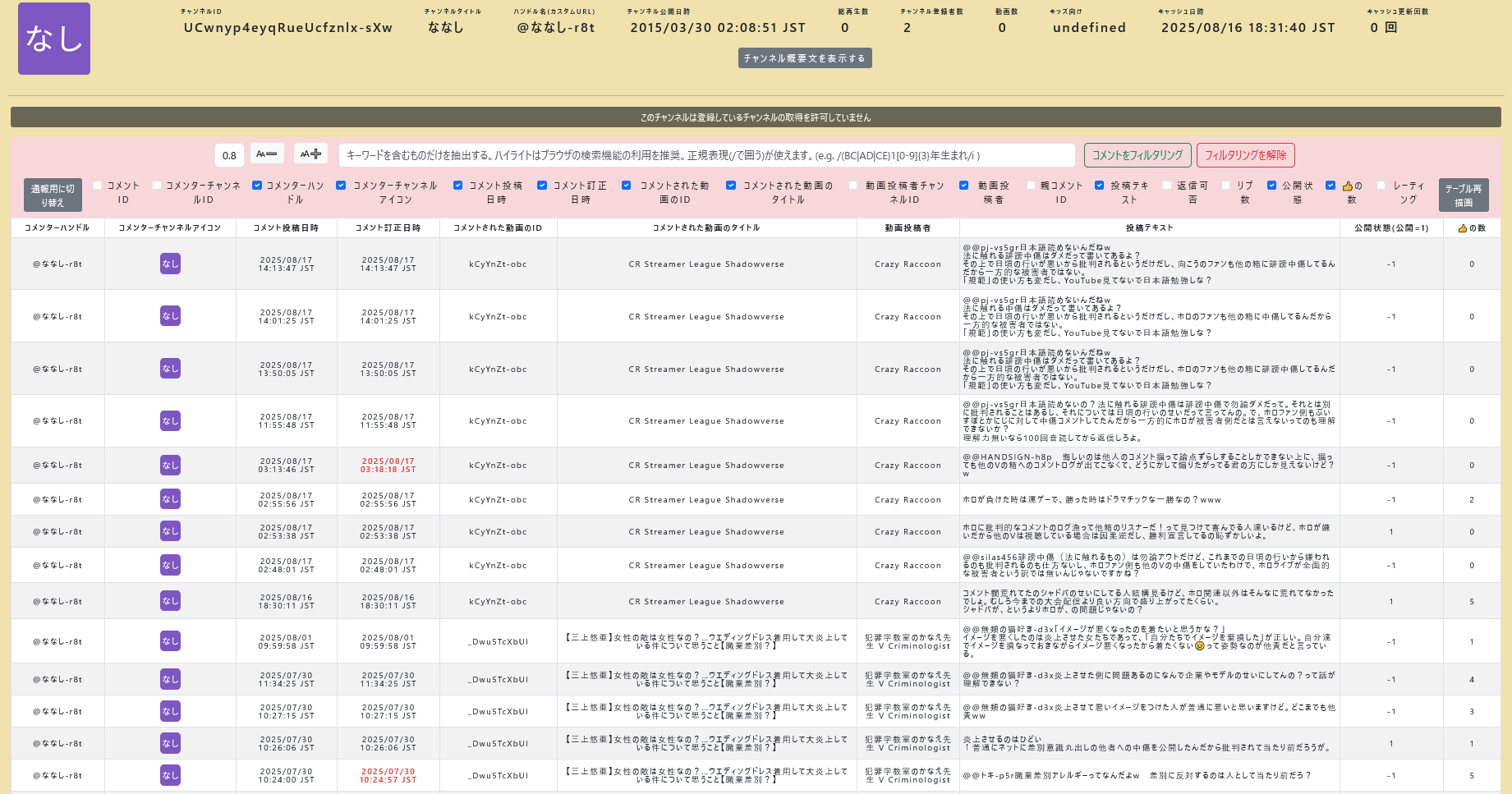1512x794 pixels.
Task: Click the commenter icon in the first table row
Action: (170, 264)
